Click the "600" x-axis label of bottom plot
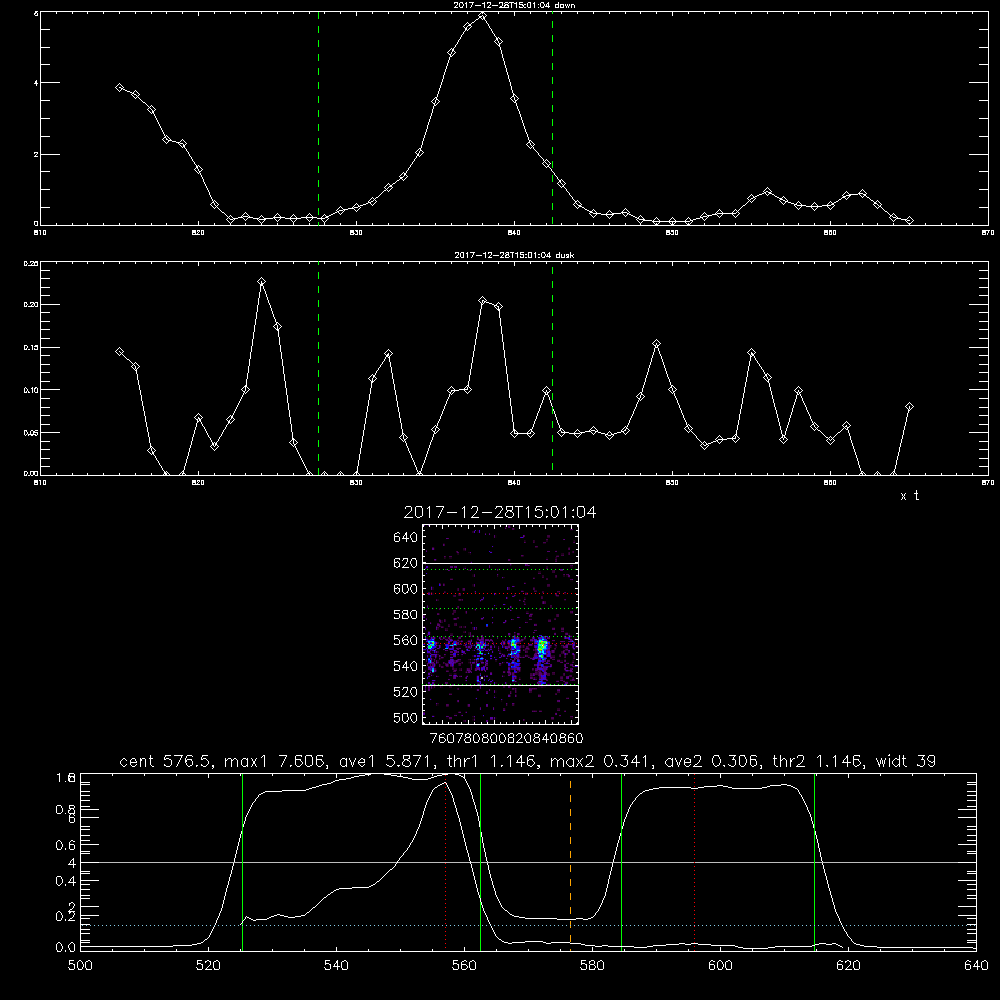Image resolution: width=1000 pixels, height=1000 pixels. click(720, 966)
